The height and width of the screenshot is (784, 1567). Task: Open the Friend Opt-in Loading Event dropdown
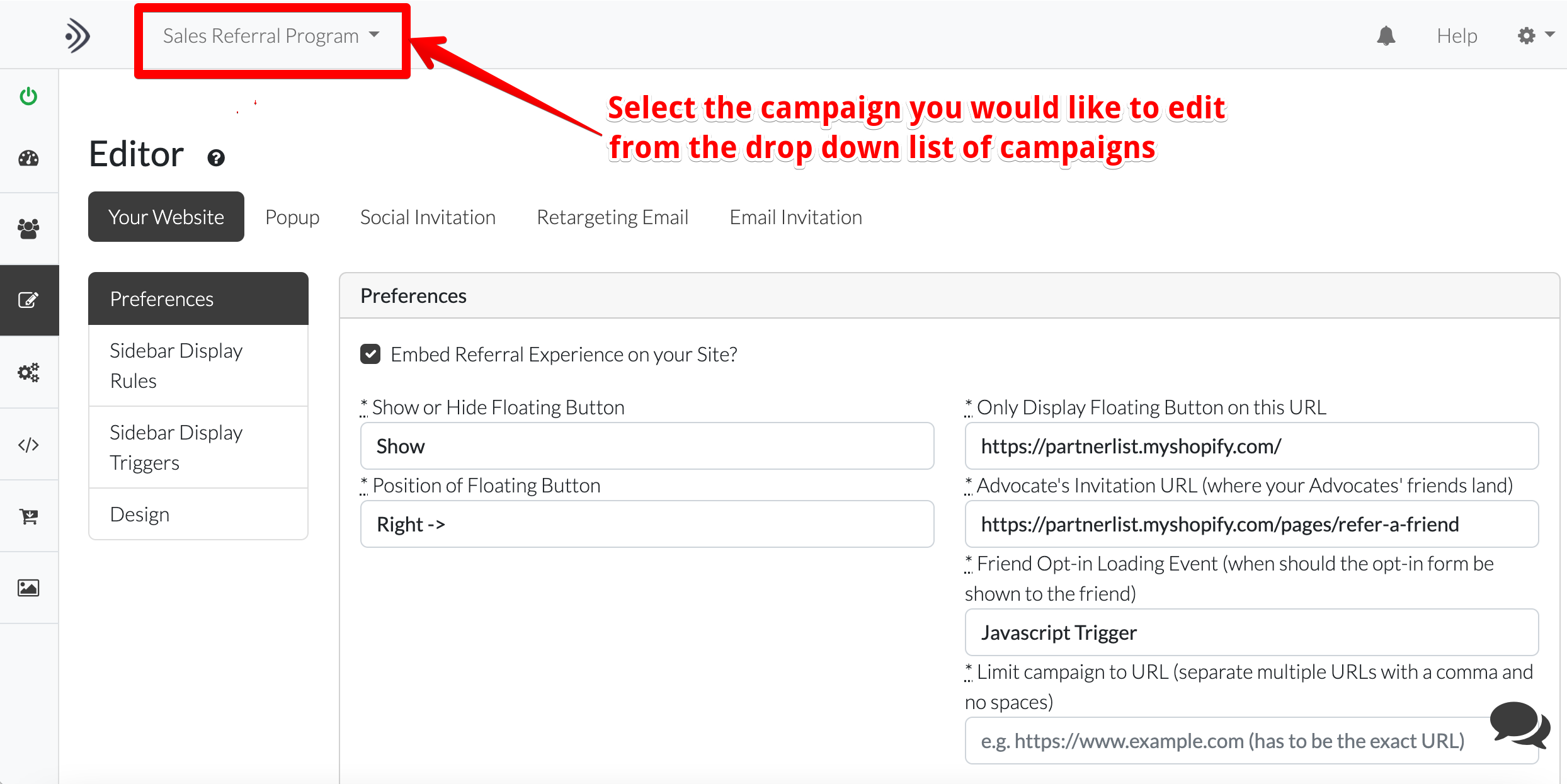coord(1251,633)
